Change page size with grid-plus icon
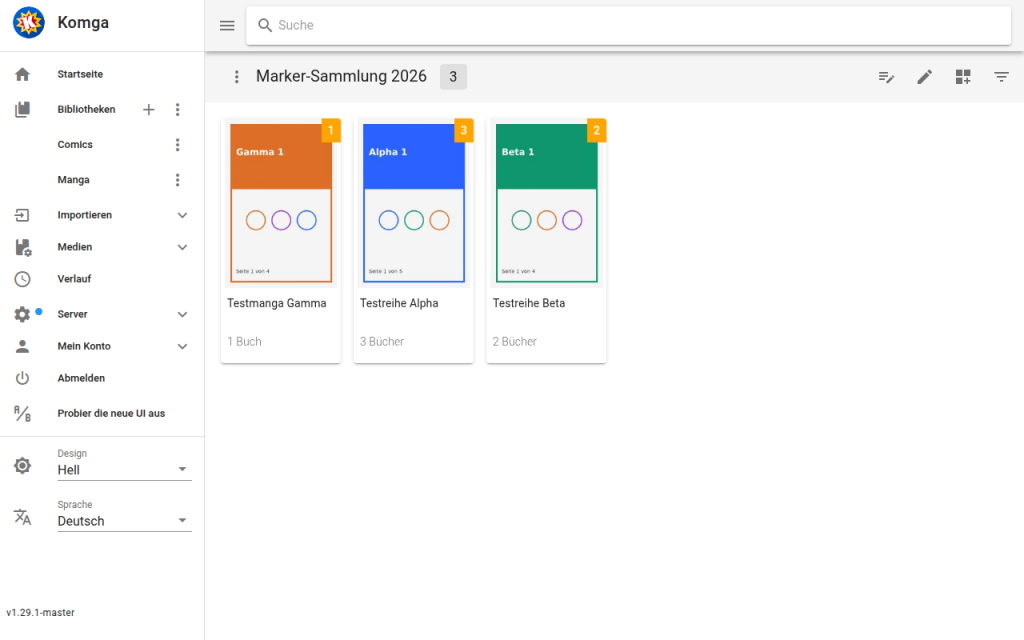 [x=963, y=77]
